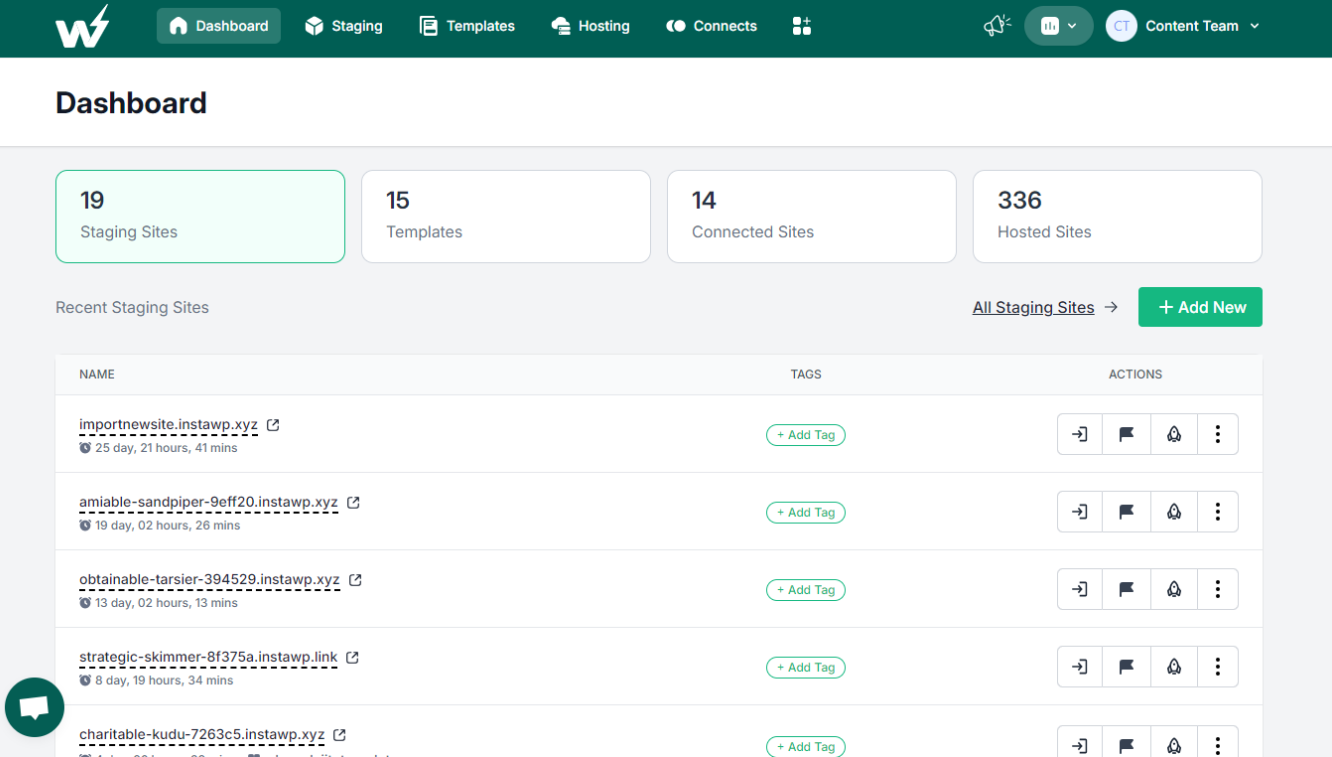Open the usage stats dropdown in header
This screenshot has width=1332, height=757.
[1059, 26]
